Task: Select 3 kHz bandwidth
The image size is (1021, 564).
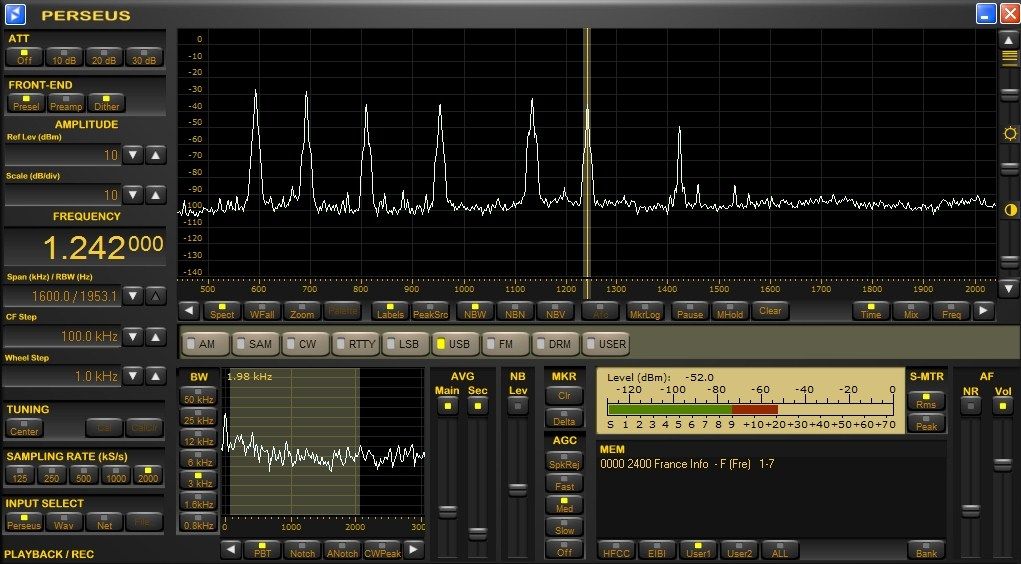Action: (199, 480)
